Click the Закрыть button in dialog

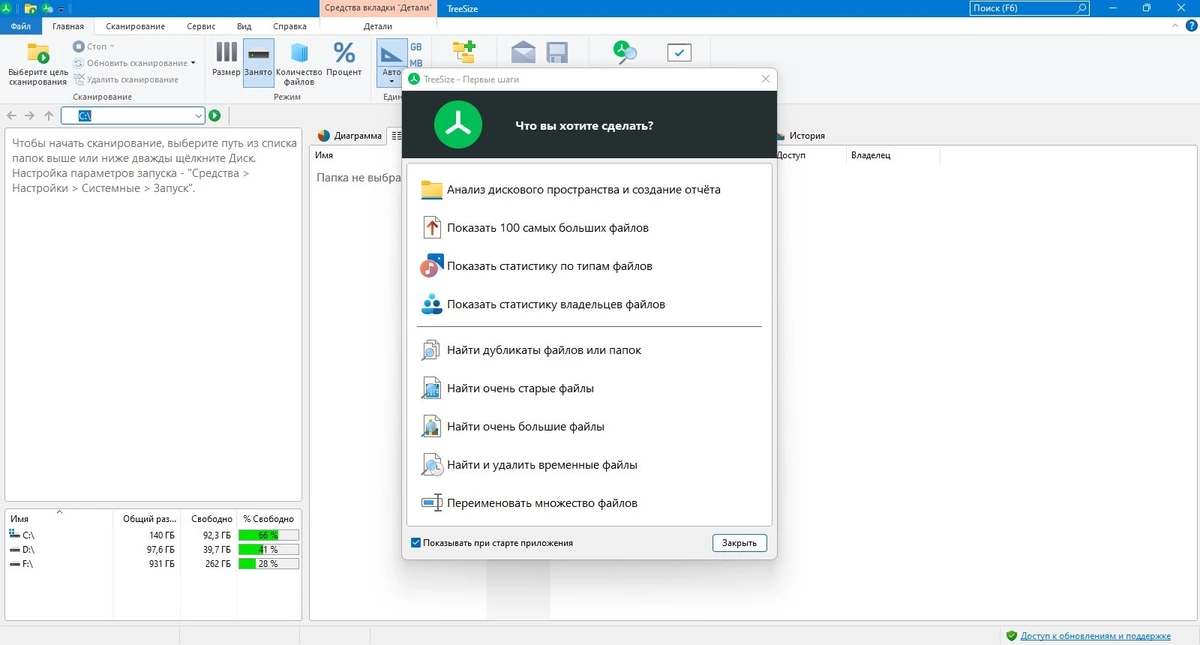(x=740, y=543)
